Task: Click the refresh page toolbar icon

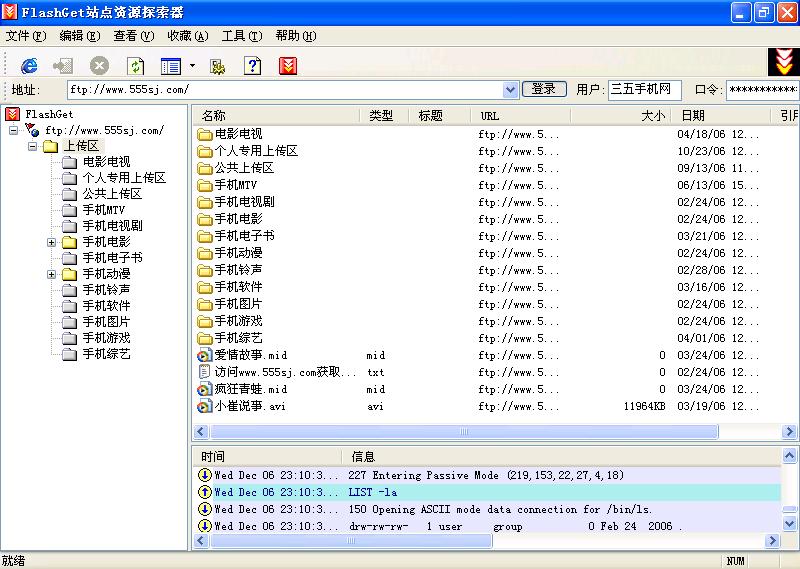Action: coord(136,66)
